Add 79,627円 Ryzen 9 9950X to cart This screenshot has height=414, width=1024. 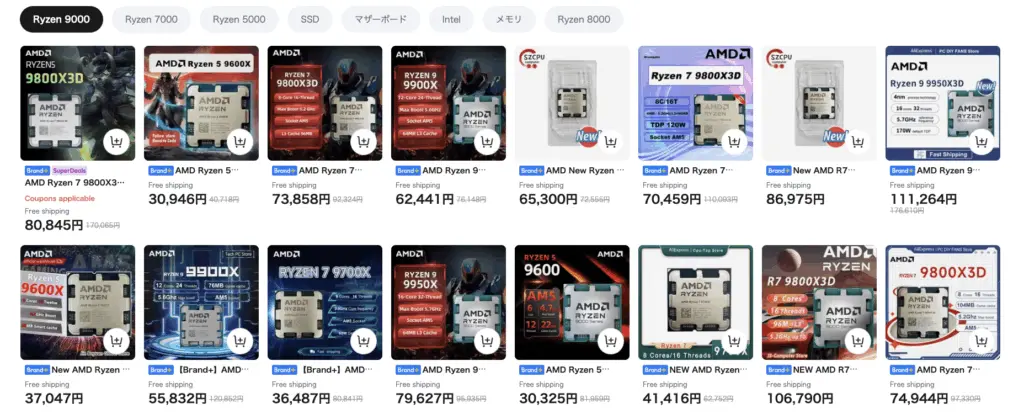tap(487, 341)
